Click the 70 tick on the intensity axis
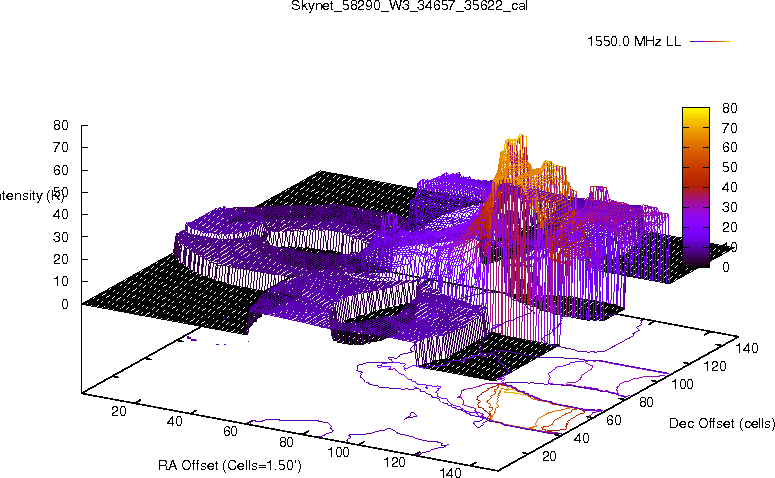Screen dimensions: 775x478 [61, 147]
